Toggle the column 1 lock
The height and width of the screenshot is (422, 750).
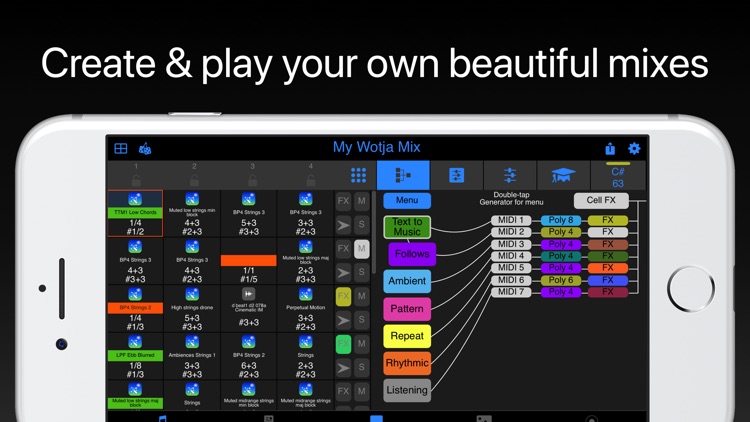point(136,180)
